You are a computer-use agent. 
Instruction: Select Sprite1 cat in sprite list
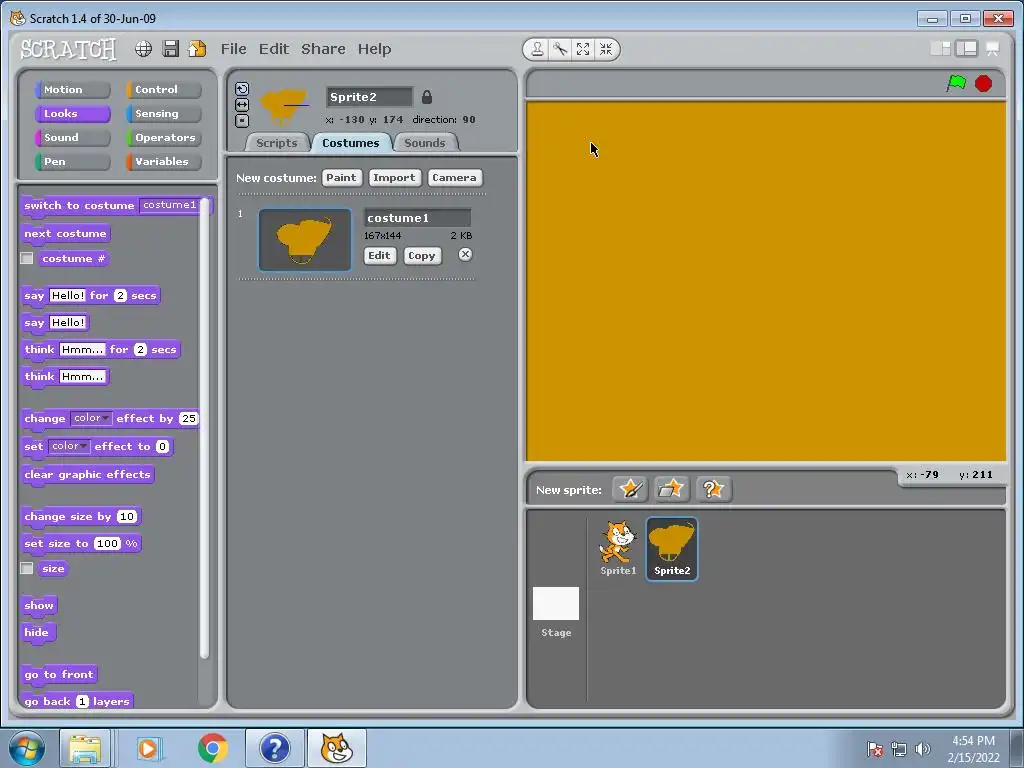point(618,549)
